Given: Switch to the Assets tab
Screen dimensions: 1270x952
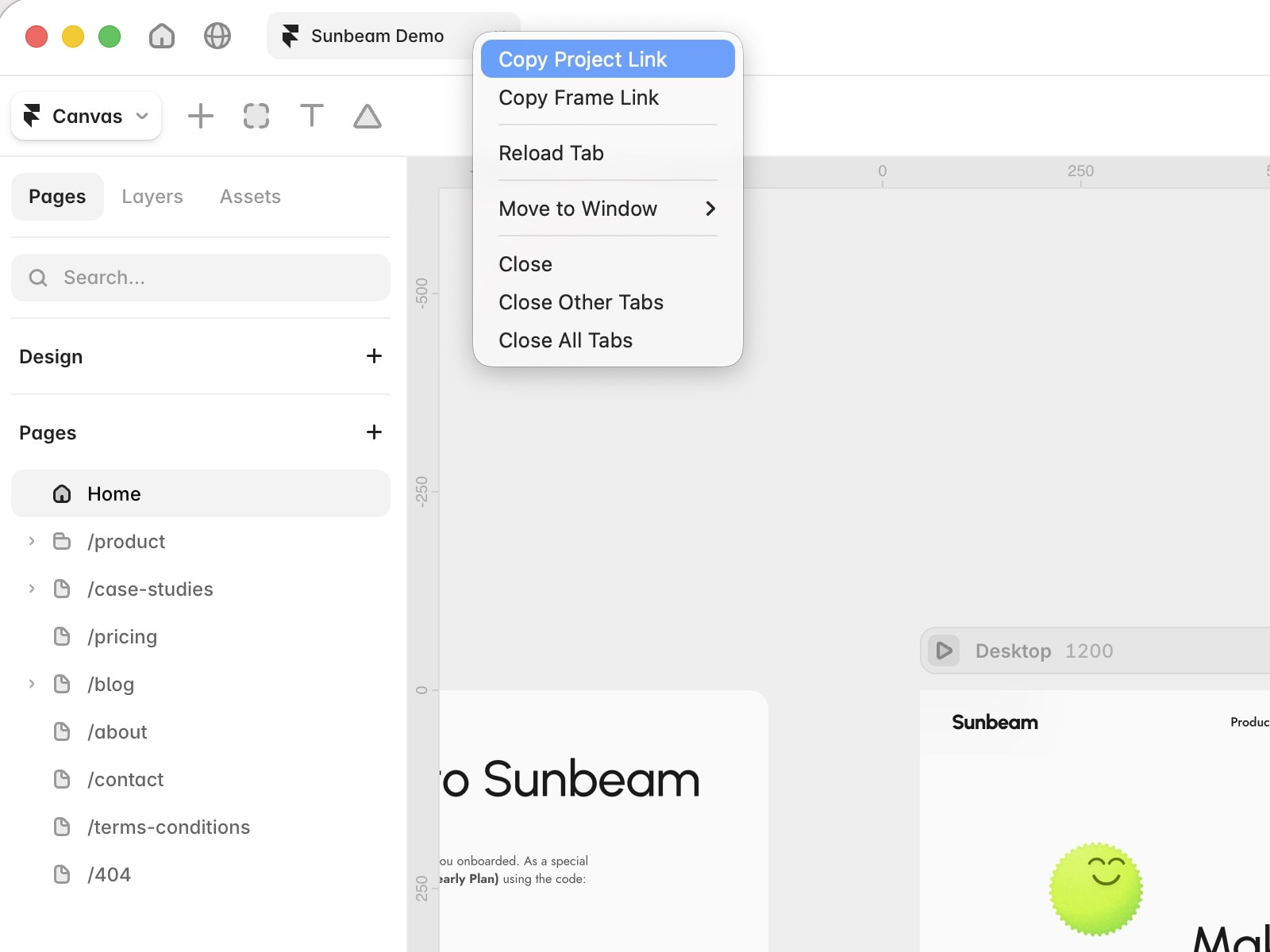Looking at the screenshot, I should [250, 197].
